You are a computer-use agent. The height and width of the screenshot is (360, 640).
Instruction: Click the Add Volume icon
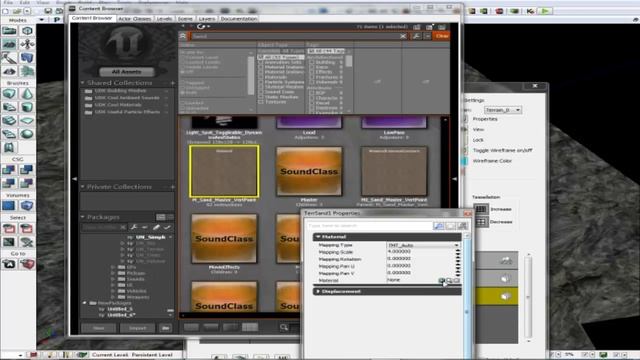(27, 206)
